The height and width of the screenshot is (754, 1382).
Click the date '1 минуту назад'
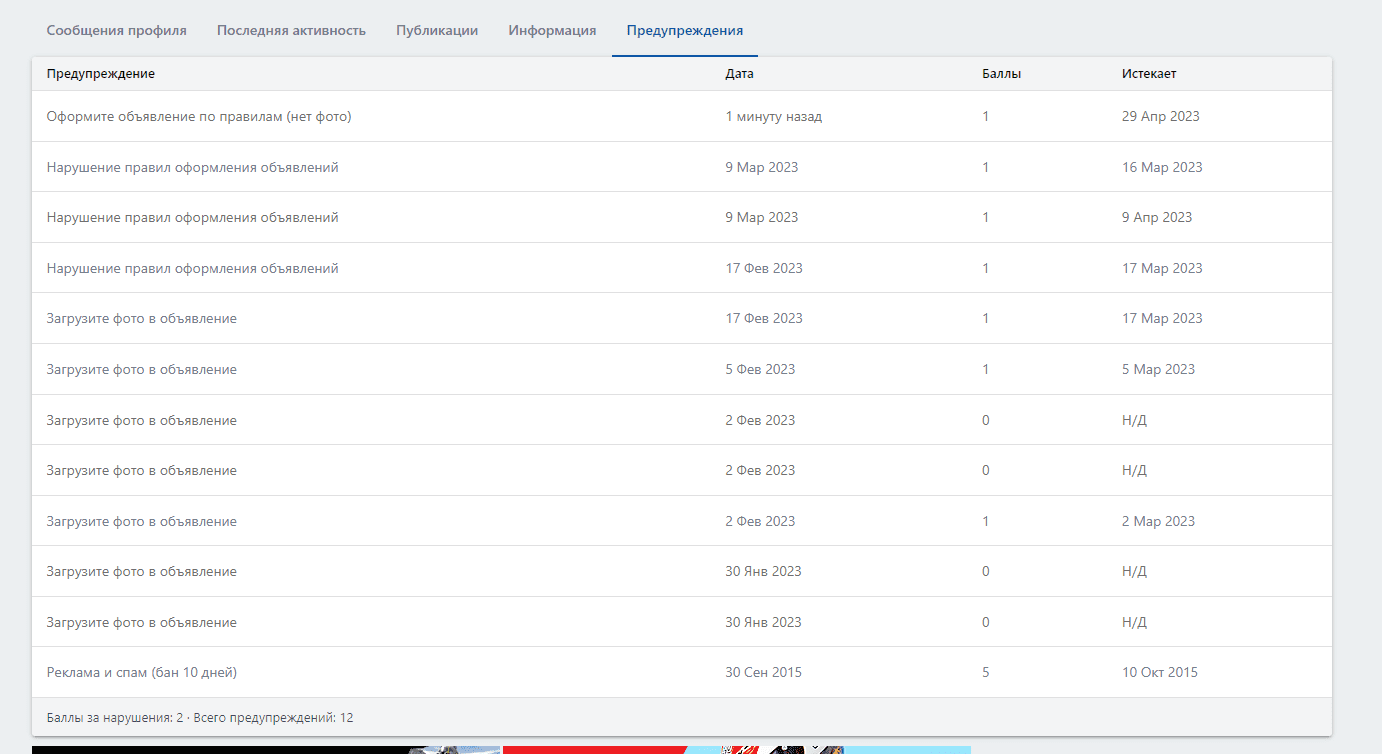774,116
